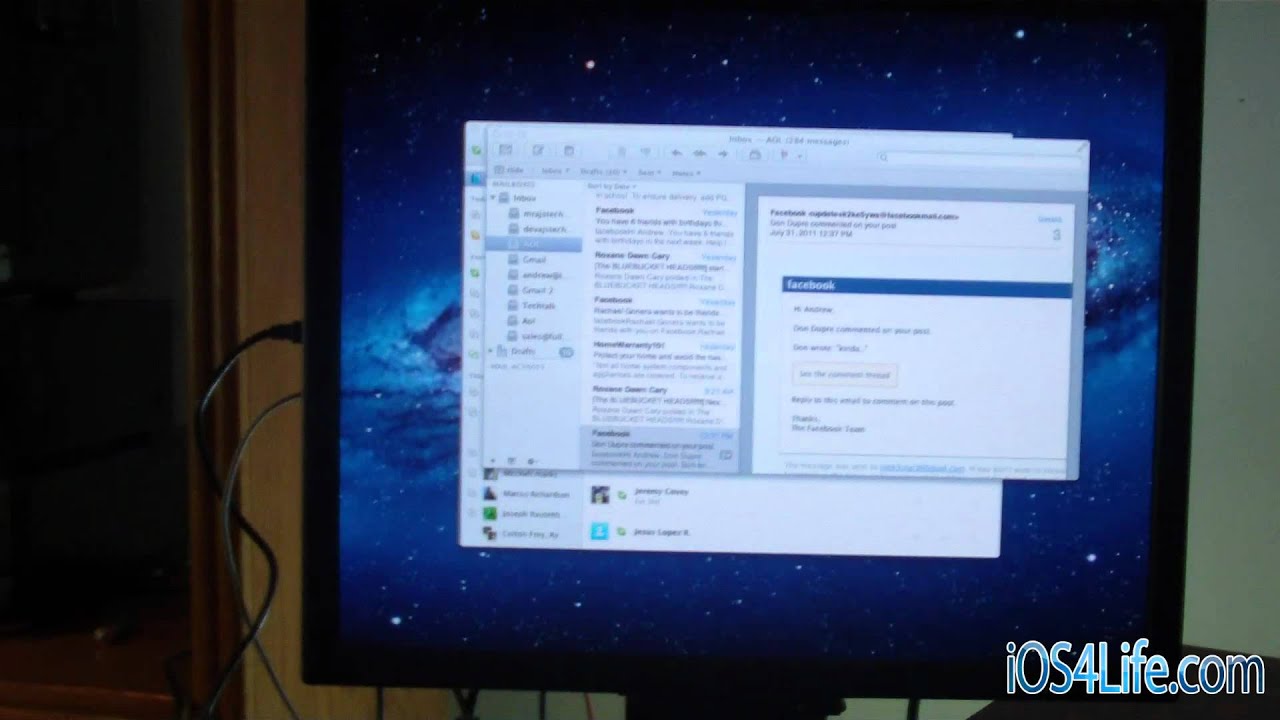Collapse the Inbox disclosure triangle

point(493,197)
